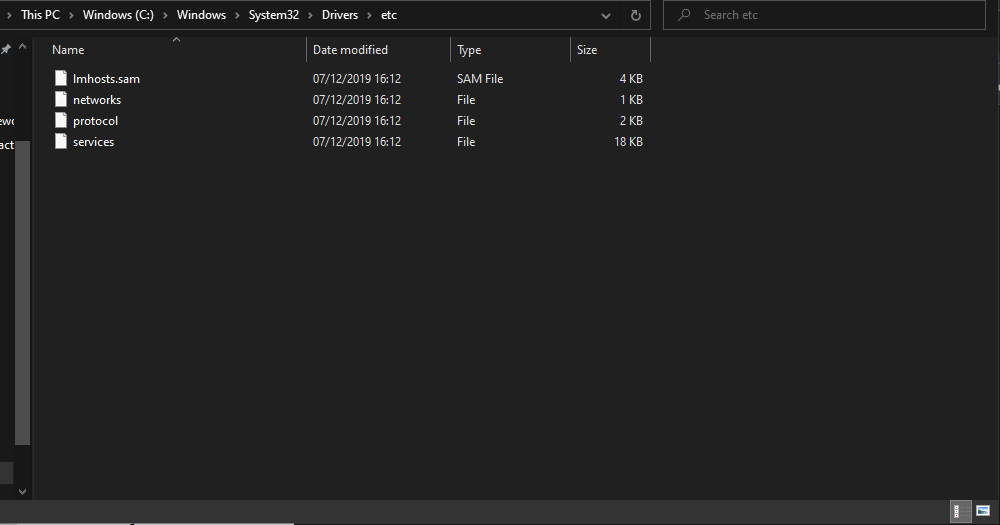Click the protocol file icon
This screenshot has width=1000, height=525.
pyautogui.click(x=61, y=121)
